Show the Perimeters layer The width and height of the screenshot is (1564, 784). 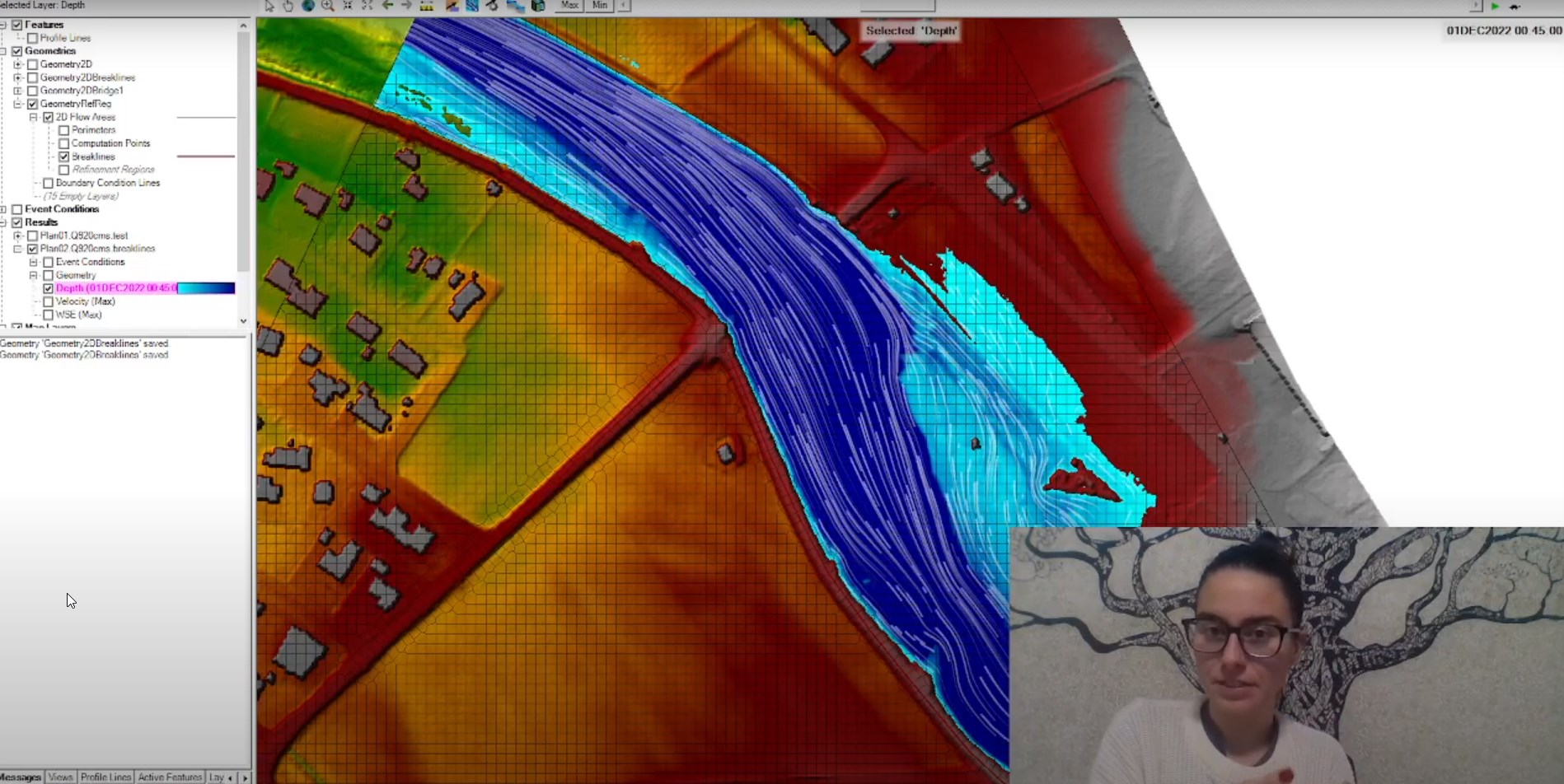pyautogui.click(x=63, y=130)
